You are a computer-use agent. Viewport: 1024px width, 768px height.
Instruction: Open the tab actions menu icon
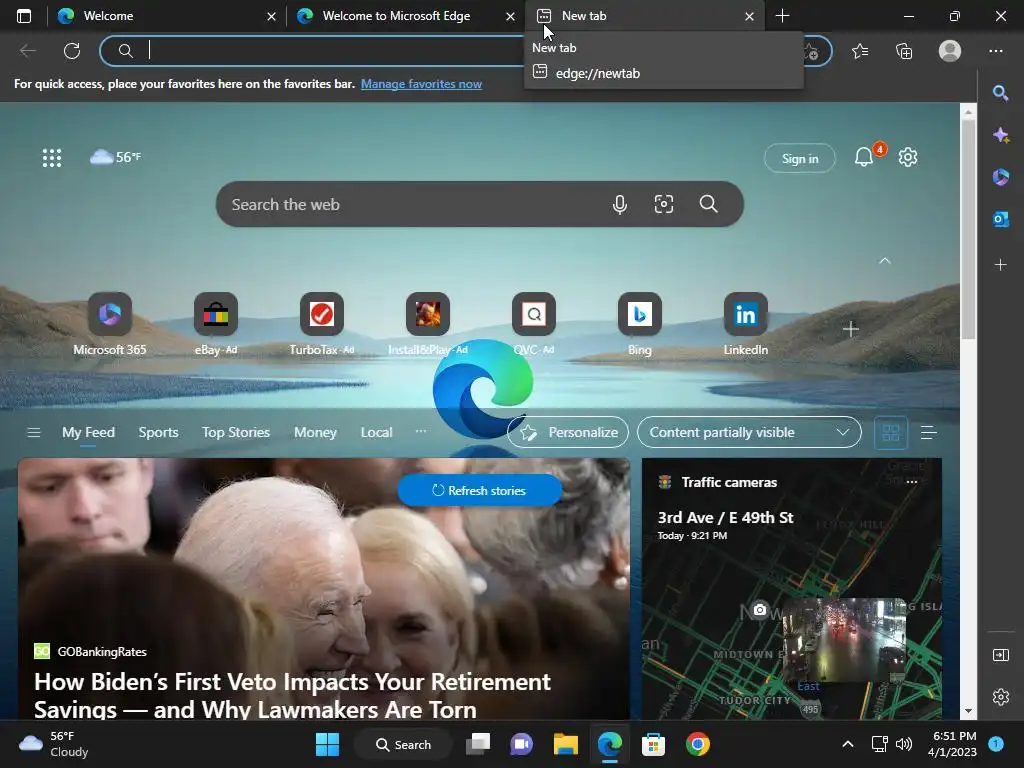tap(24, 16)
